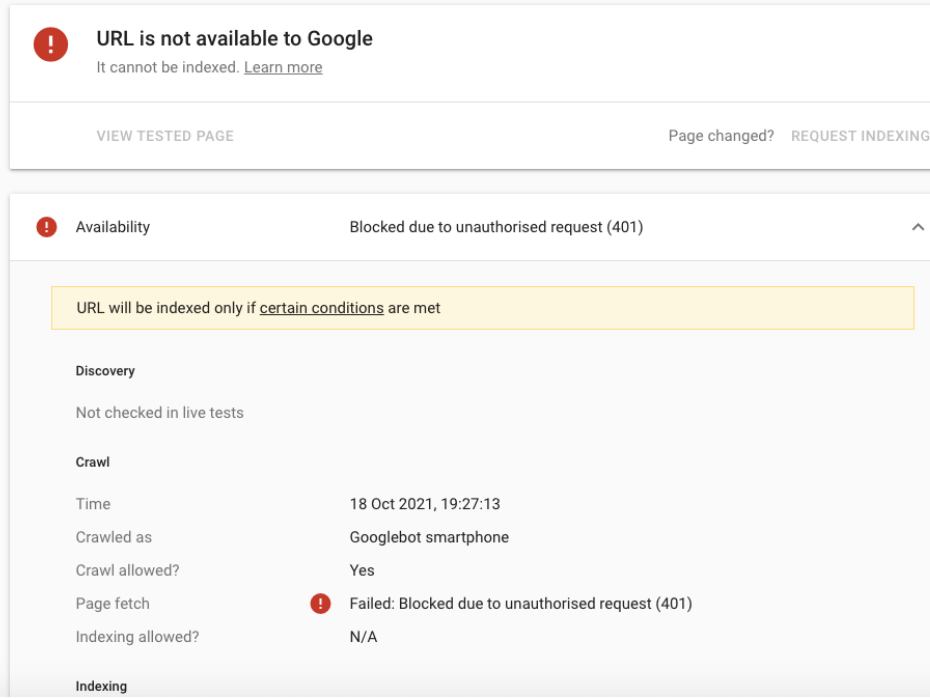The height and width of the screenshot is (698, 930).
Task: Open the Learn more link
Action: (x=283, y=68)
